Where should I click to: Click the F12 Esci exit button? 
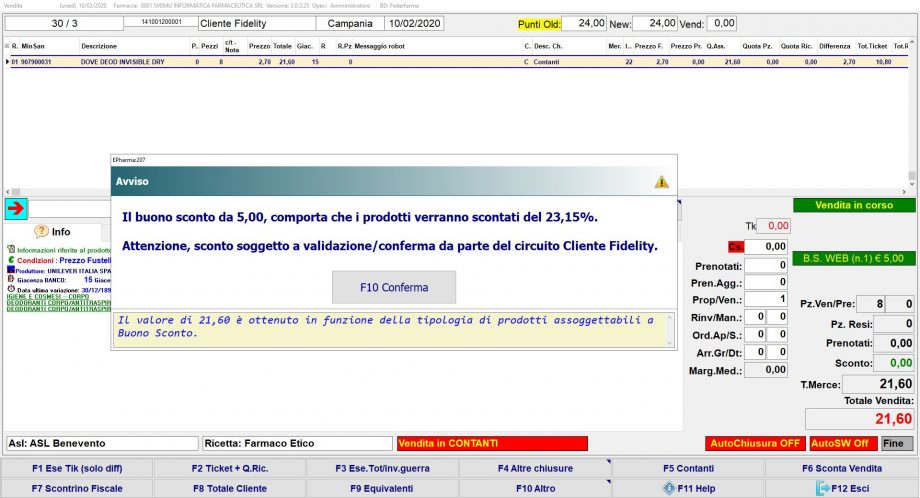click(x=841, y=488)
